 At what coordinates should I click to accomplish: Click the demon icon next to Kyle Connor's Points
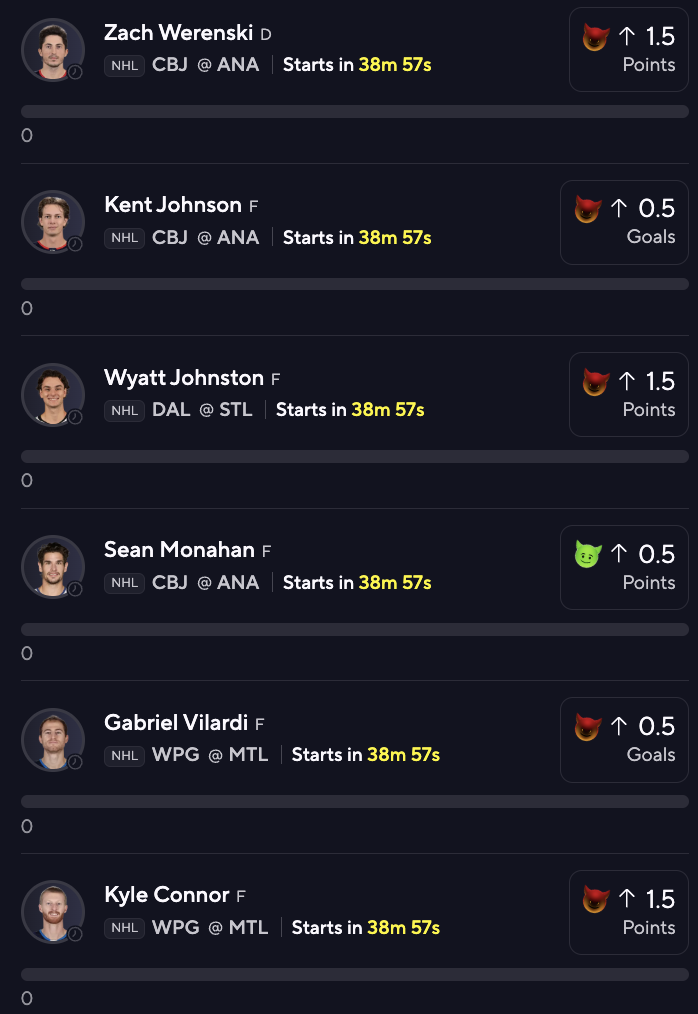[596, 899]
